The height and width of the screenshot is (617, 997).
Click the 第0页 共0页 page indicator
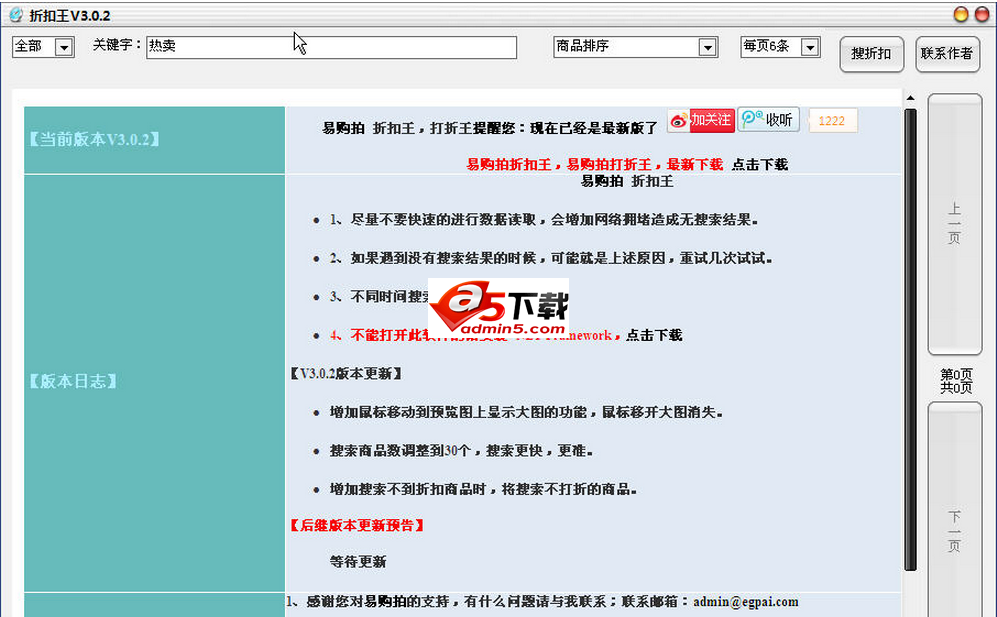(956, 381)
